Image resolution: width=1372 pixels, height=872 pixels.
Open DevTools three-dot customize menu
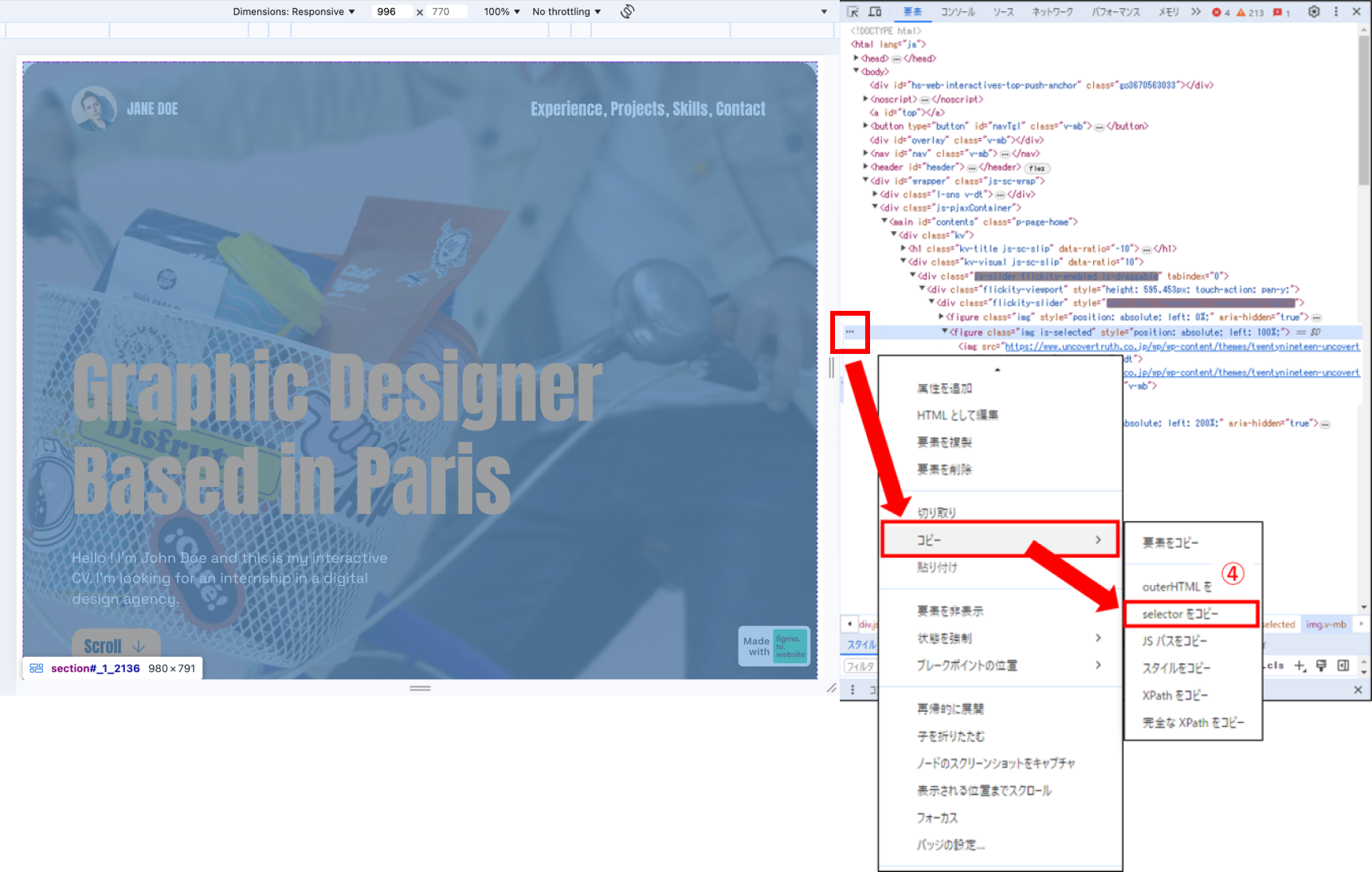click(1336, 12)
